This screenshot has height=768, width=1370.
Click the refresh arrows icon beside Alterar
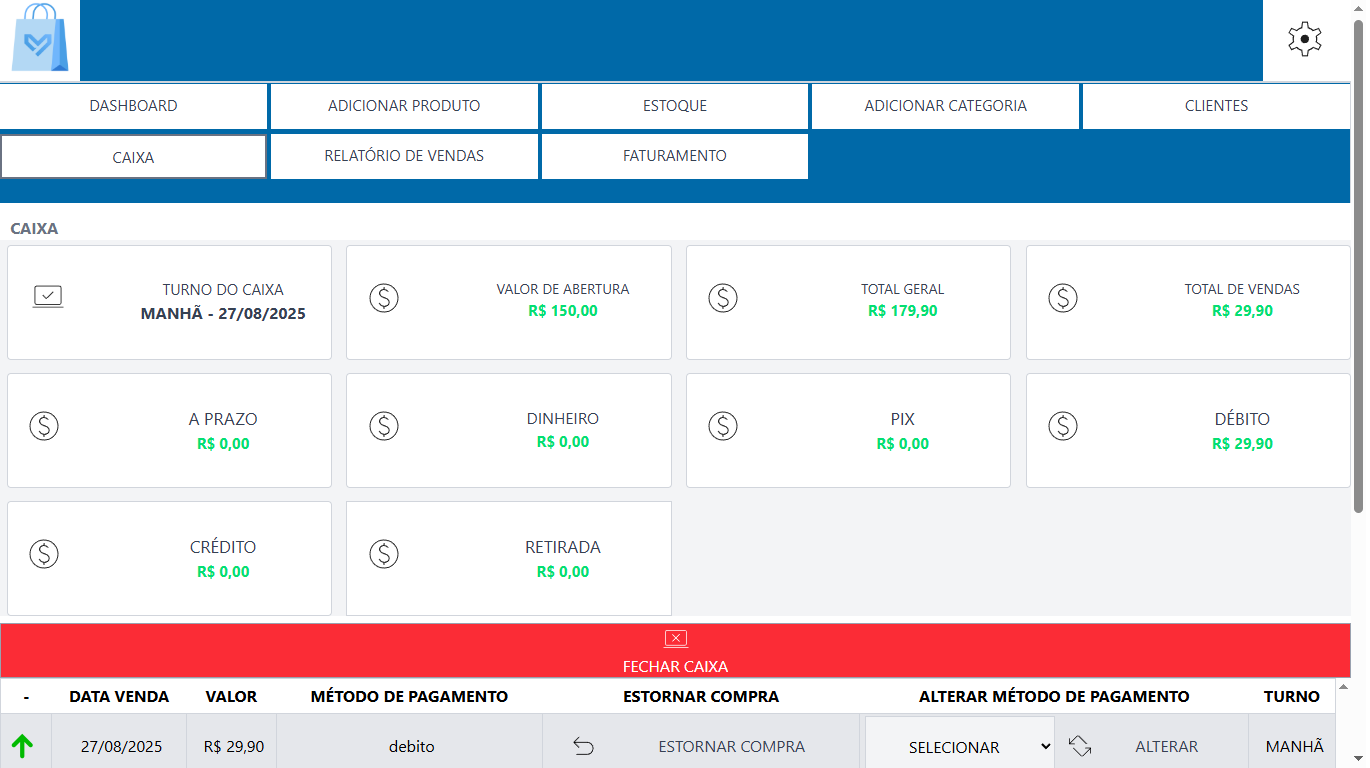click(x=1079, y=746)
